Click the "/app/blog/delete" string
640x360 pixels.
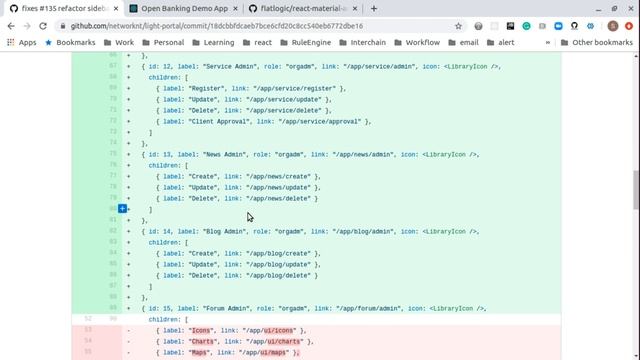(278, 276)
